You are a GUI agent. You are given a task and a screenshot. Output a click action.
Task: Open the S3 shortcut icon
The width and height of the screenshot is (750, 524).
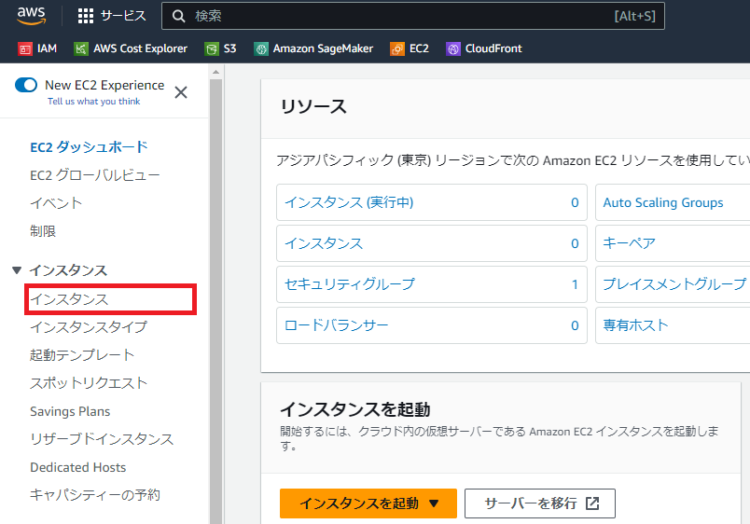(x=211, y=49)
